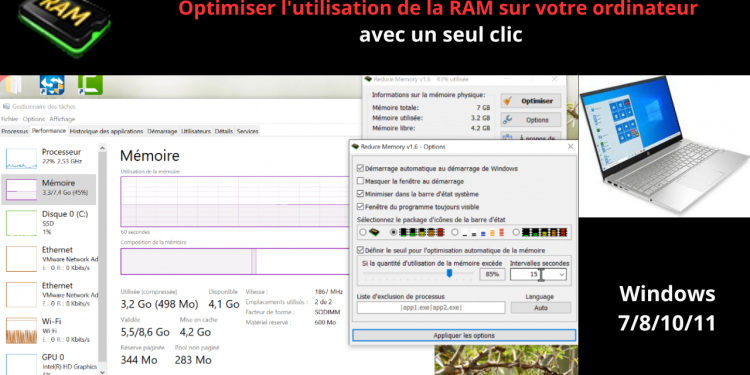Click the Gestionnaire des tâches title icon
This screenshot has width=750, height=375.
[x=6, y=106]
